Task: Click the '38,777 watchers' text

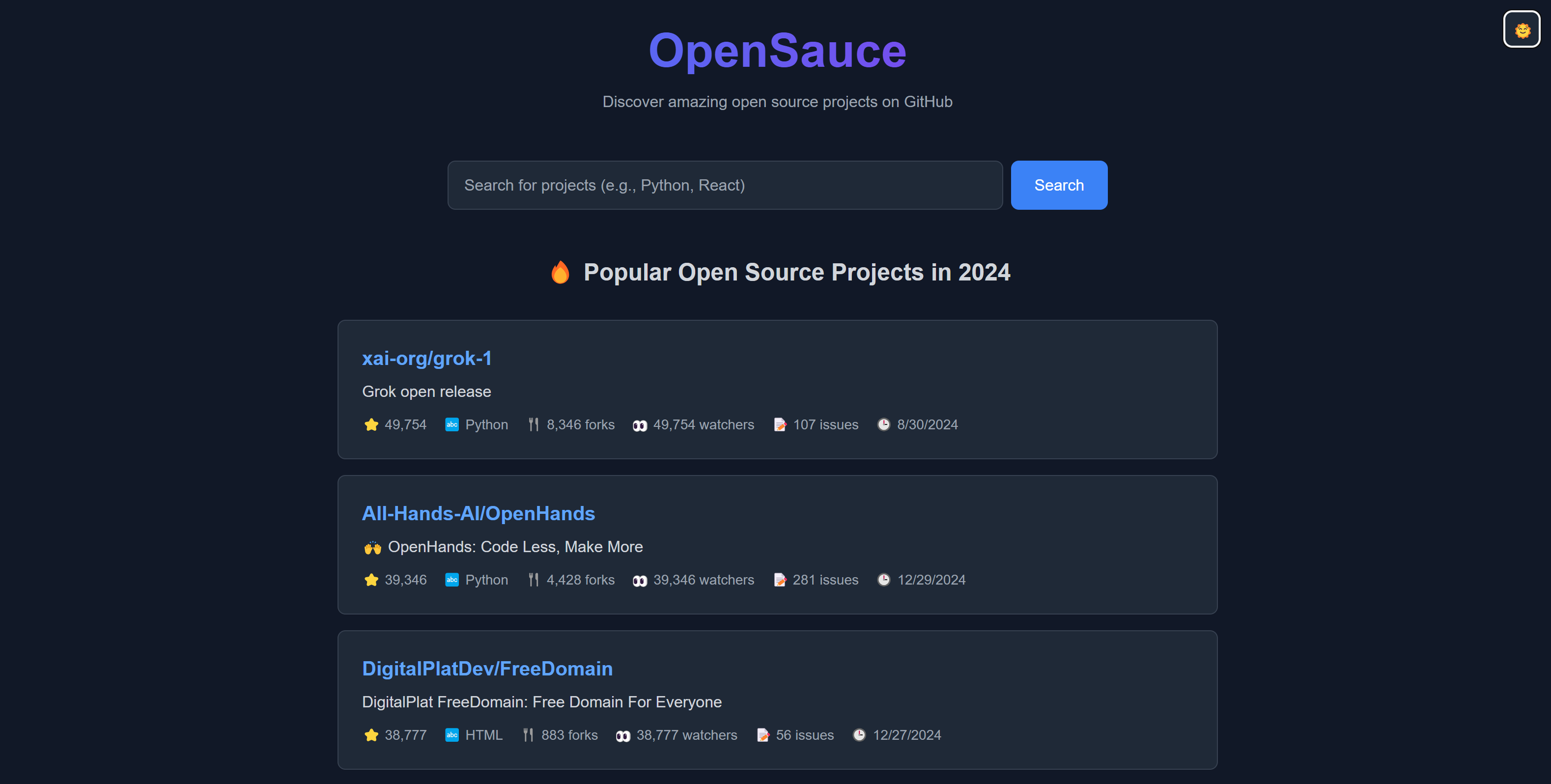Action: pyautogui.click(x=686, y=735)
